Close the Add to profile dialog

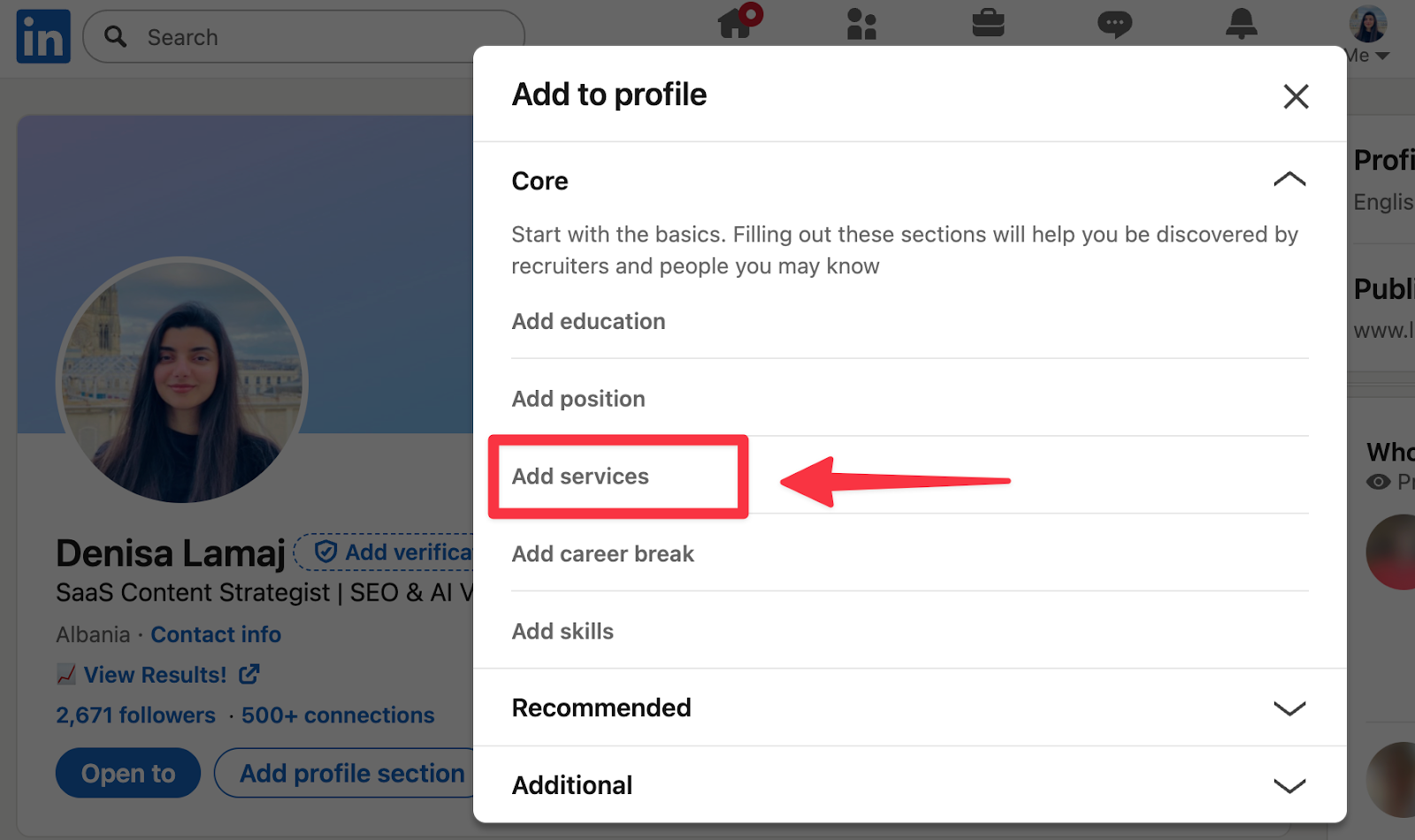(x=1296, y=96)
